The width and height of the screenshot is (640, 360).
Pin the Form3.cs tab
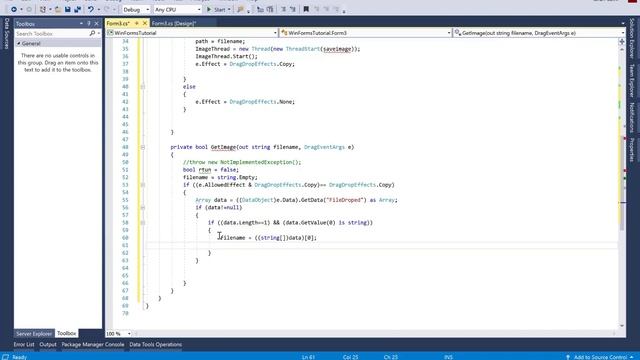(x=137, y=23)
